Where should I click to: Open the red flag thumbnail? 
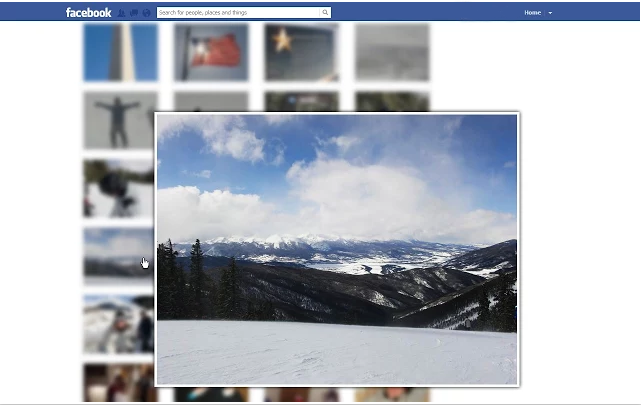click(x=211, y=52)
